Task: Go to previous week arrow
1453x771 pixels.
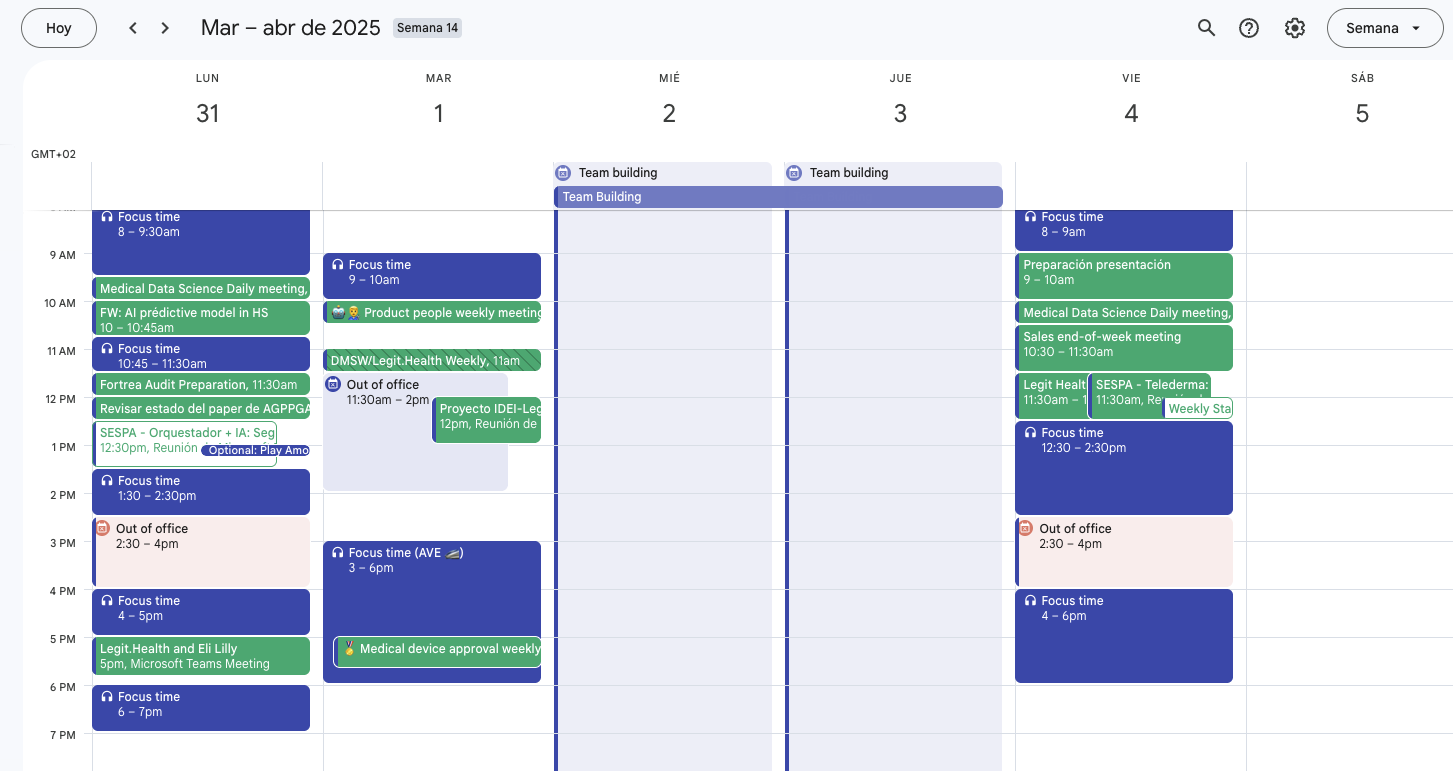Action: [x=133, y=28]
